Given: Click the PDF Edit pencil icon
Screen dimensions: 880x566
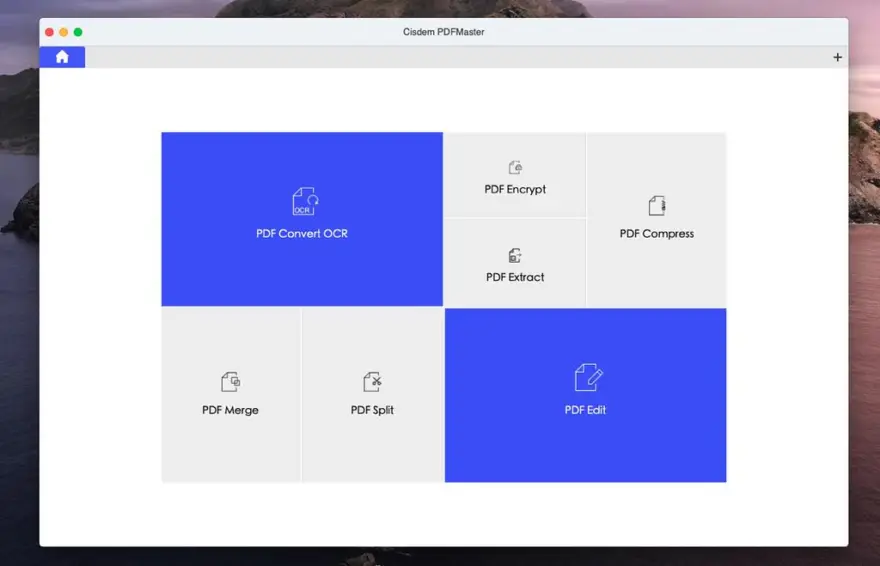Looking at the screenshot, I should tap(588, 377).
